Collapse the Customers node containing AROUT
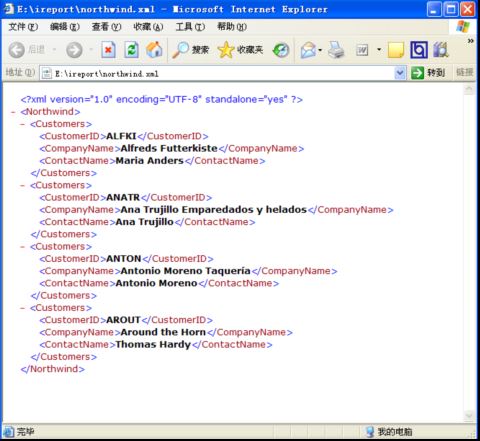480x441 pixels. [23, 308]
